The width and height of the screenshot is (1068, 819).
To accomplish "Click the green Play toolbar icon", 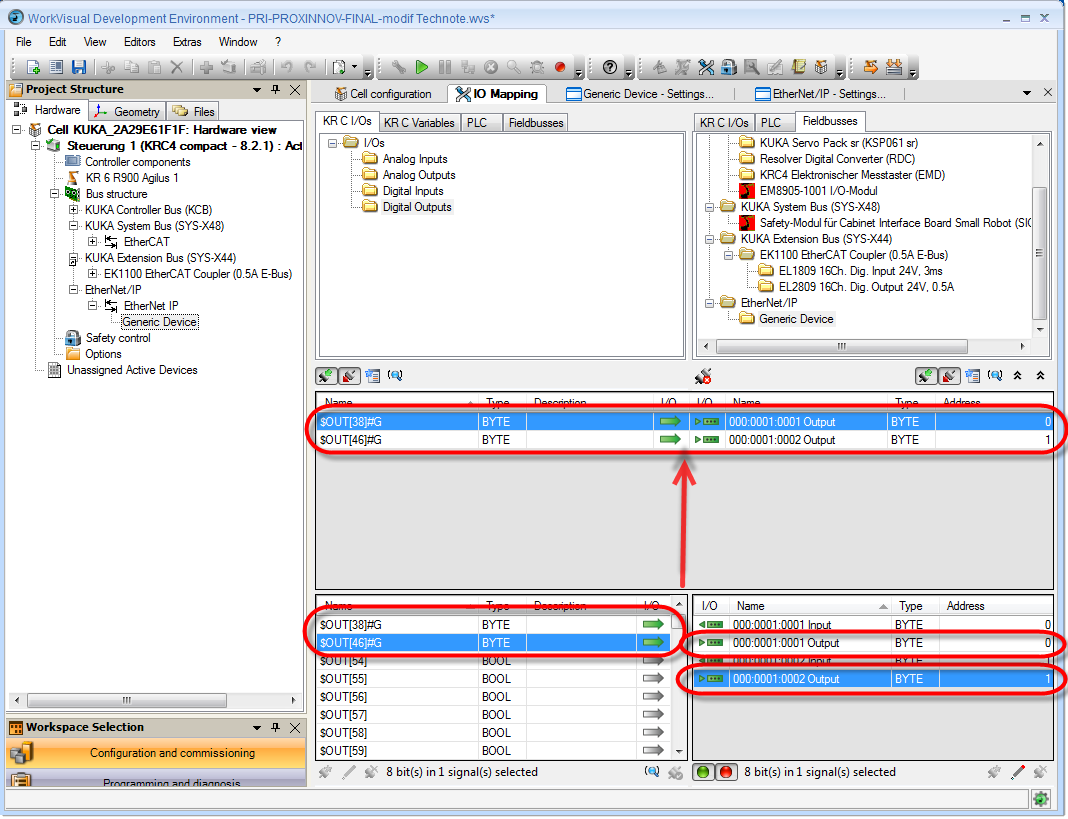I will (x=422, y=67).
